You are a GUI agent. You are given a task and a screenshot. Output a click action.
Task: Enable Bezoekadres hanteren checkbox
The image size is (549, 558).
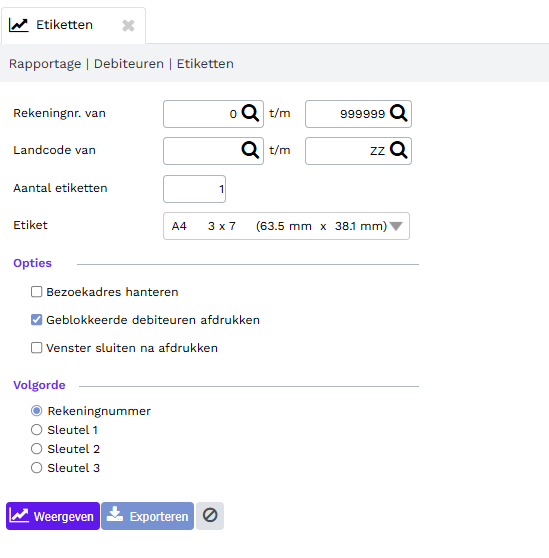click(36, 292)
